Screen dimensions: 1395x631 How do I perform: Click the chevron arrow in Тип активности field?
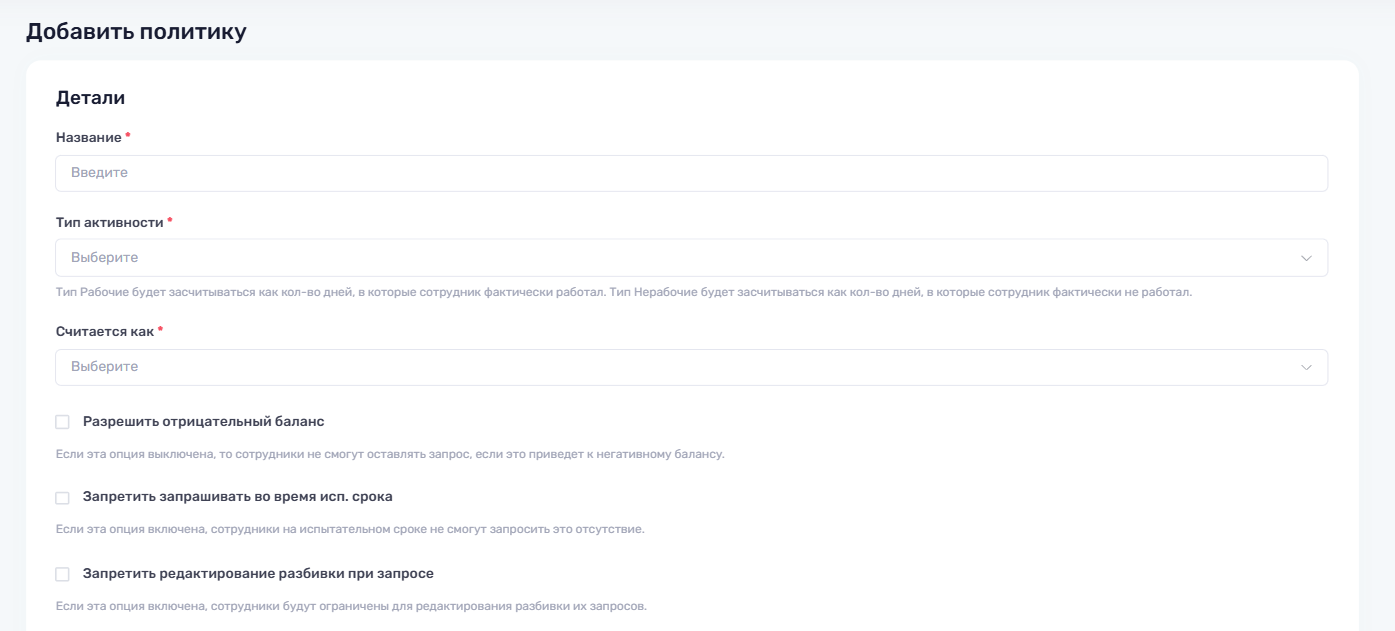tap(1306, 258)
